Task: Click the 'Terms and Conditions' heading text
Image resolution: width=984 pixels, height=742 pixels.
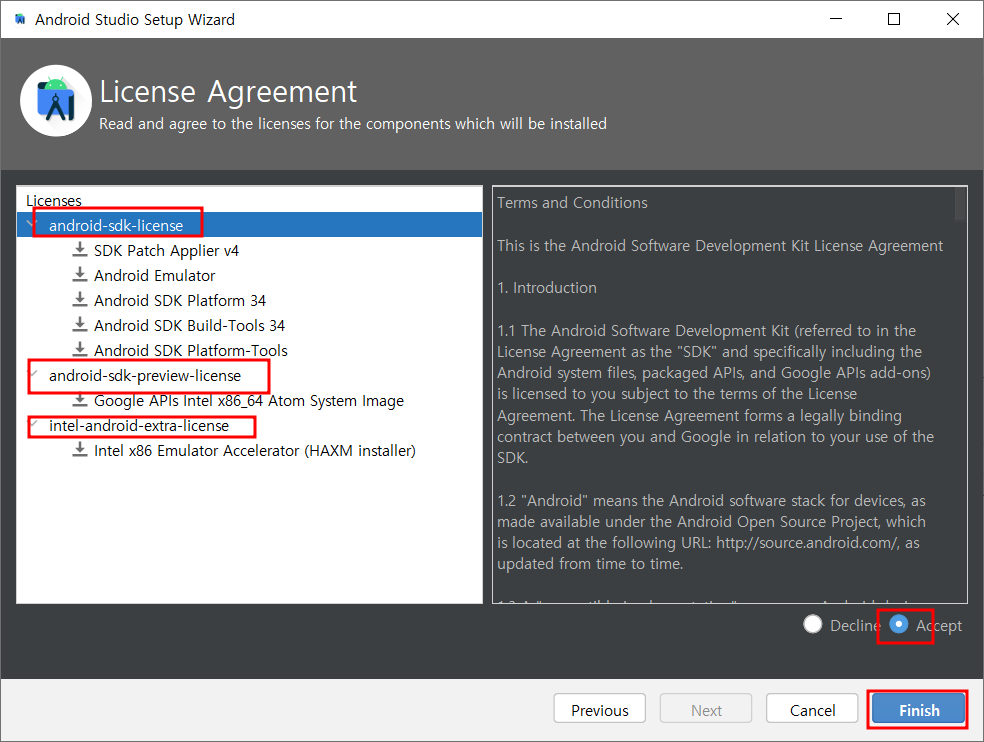Action: (572, 203)
